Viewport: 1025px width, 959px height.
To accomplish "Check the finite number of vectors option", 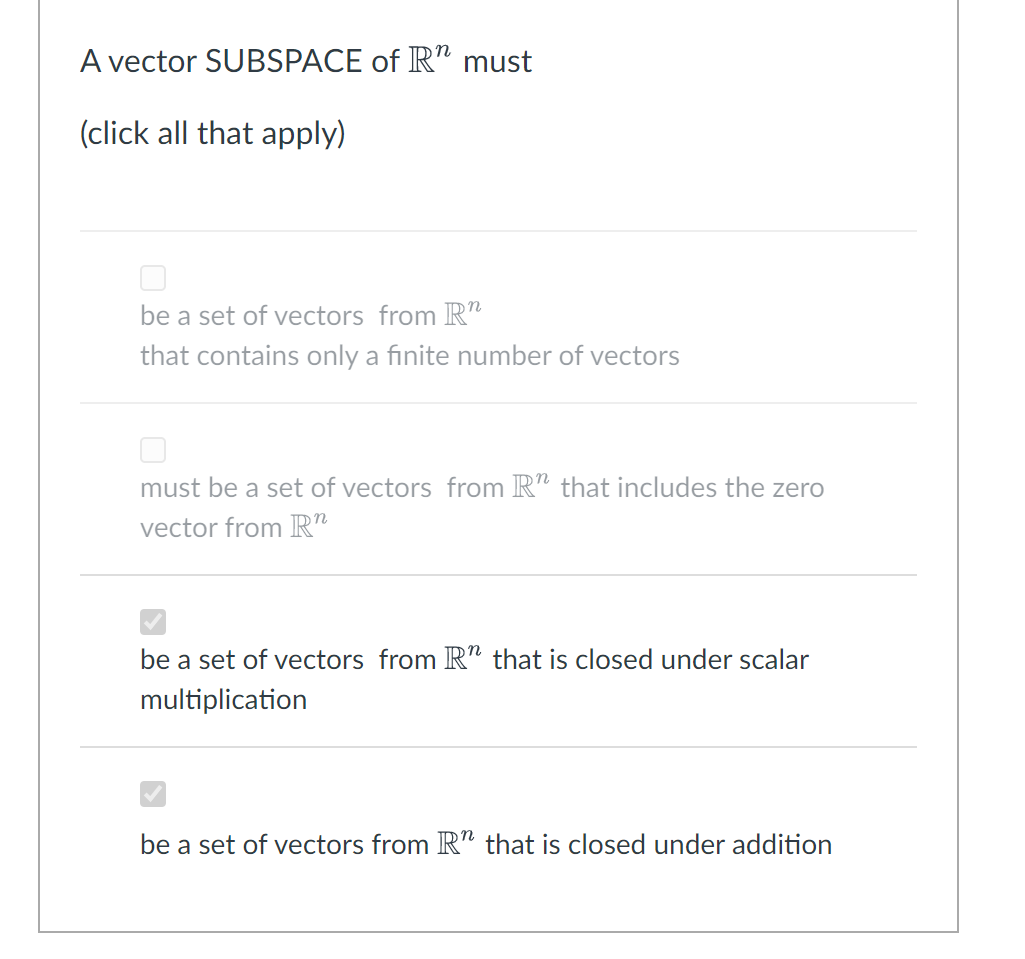I will pos(153,278).
